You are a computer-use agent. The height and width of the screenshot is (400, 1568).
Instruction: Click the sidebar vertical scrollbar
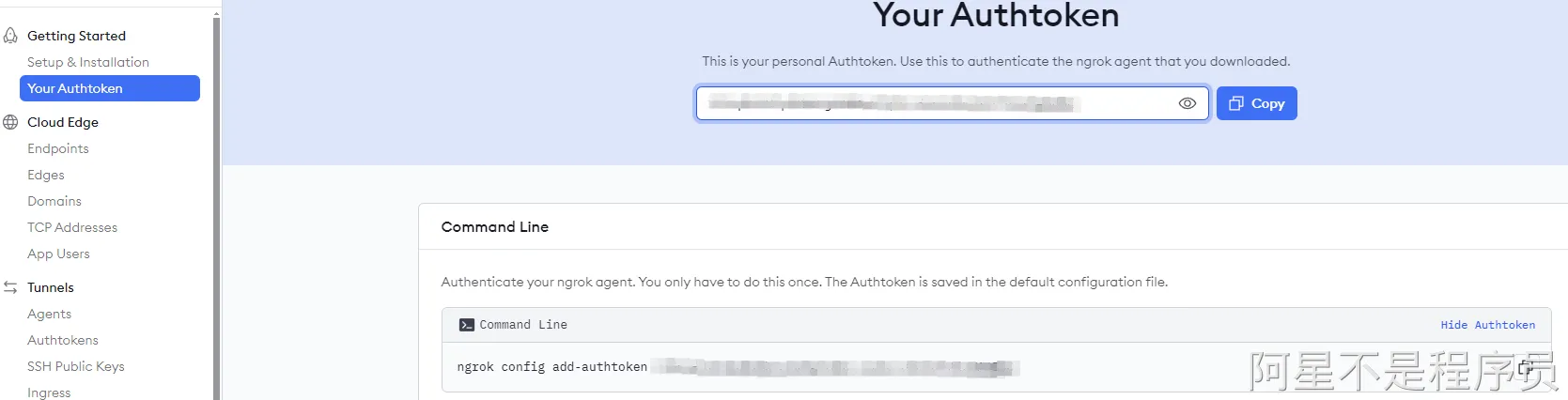click(216, 207)
